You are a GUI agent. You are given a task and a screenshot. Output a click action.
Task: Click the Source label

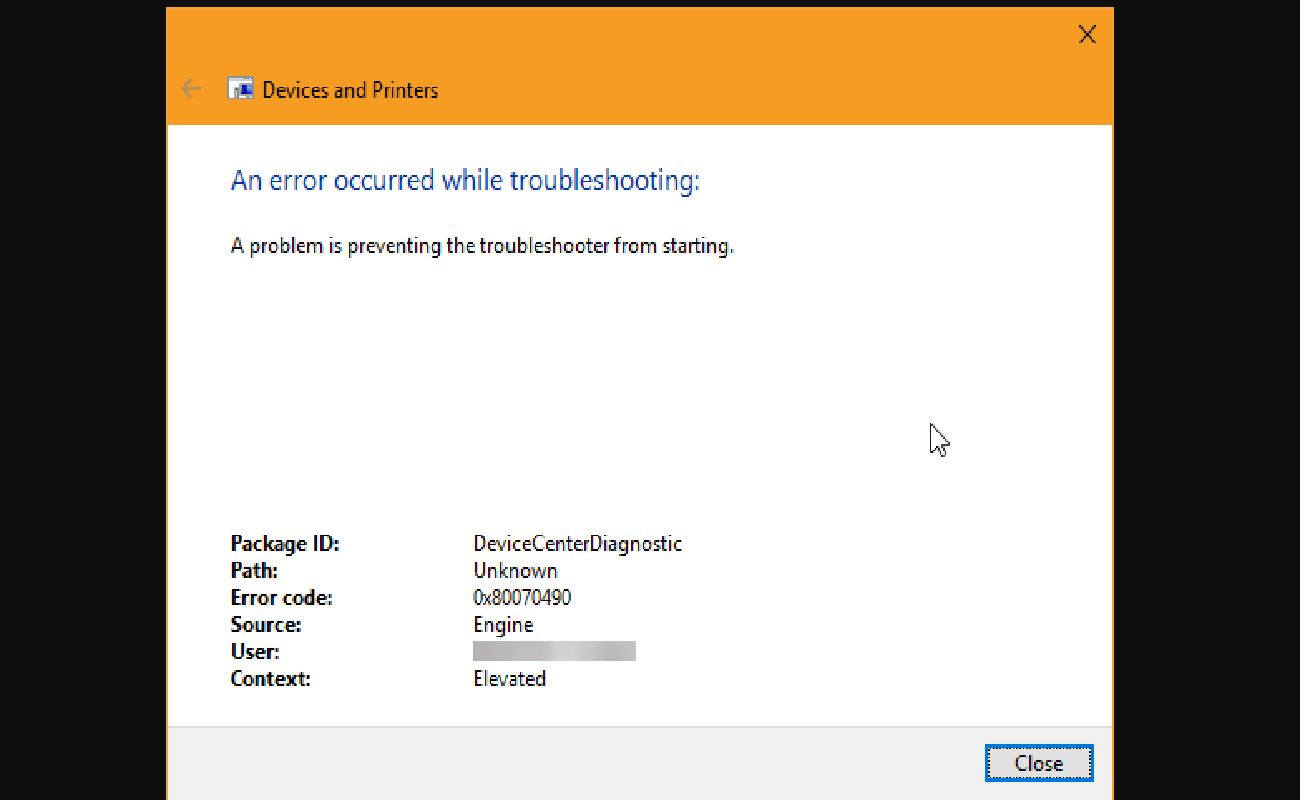(266, 624)
